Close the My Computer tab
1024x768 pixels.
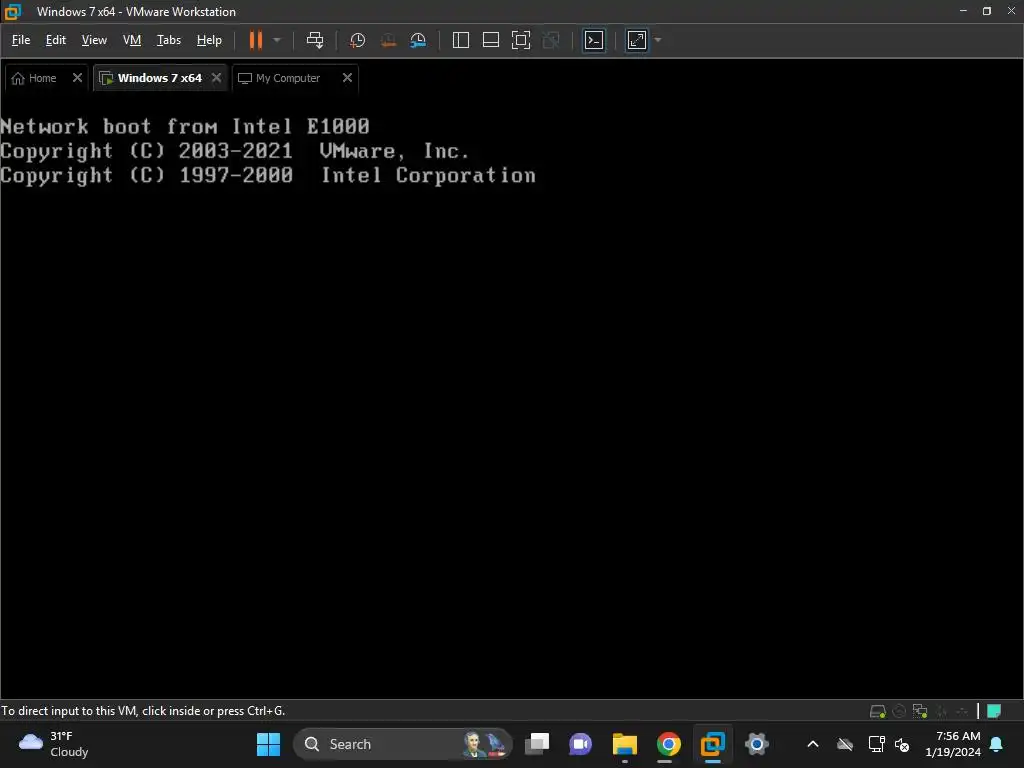pos(347,78)
